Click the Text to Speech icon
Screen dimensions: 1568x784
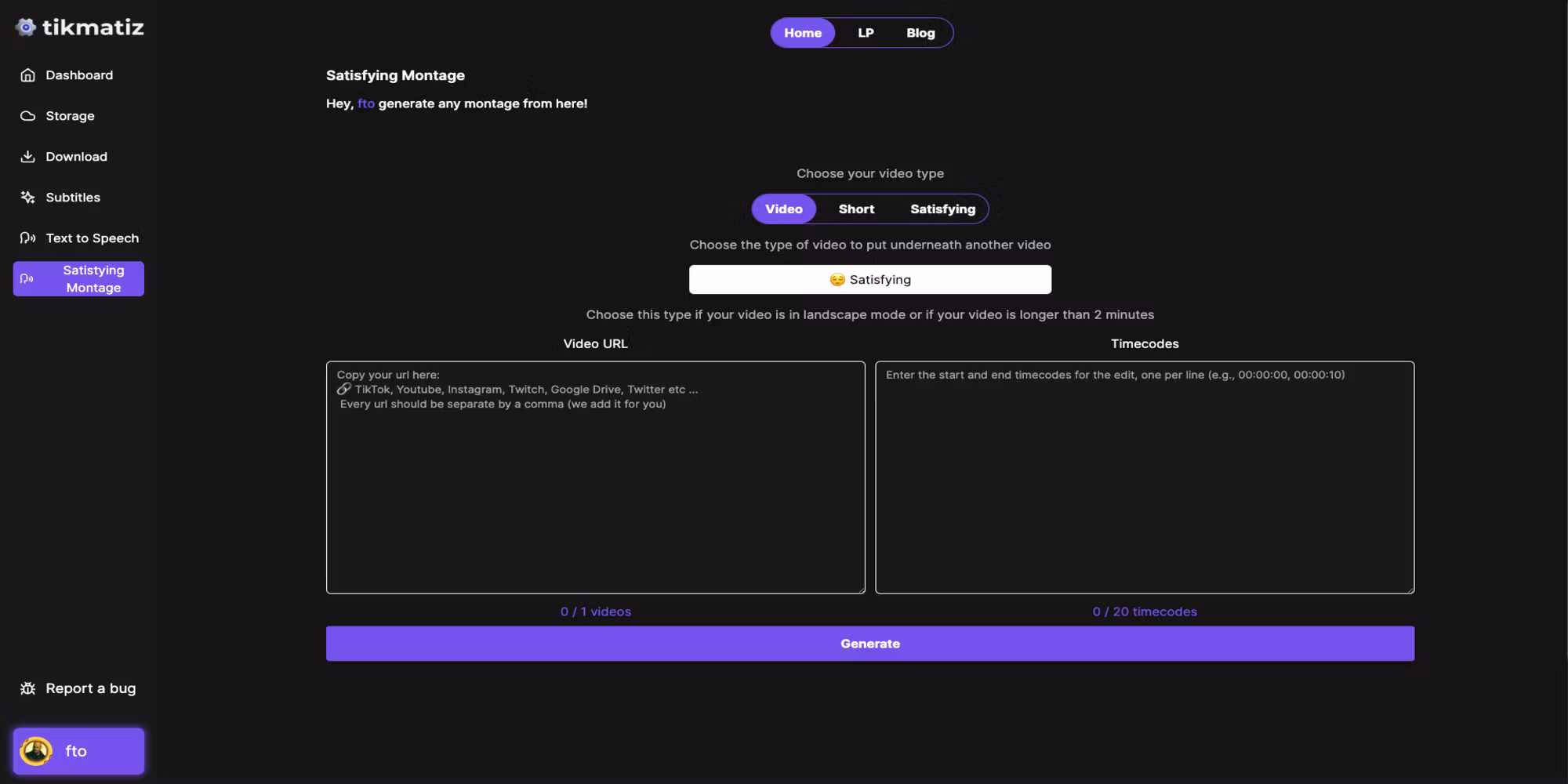28,238
